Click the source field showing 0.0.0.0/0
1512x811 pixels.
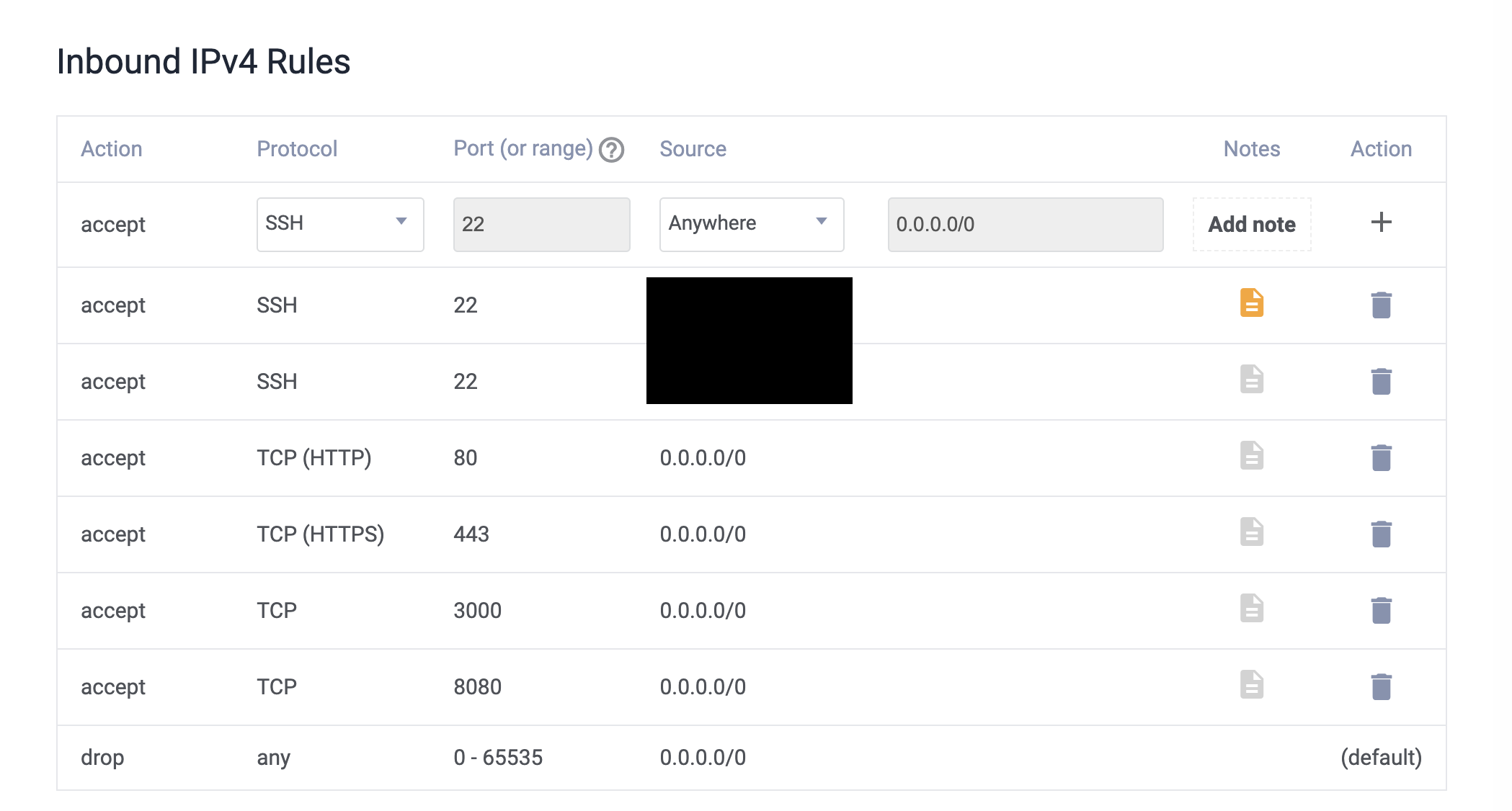click(x=1025, y=225)
